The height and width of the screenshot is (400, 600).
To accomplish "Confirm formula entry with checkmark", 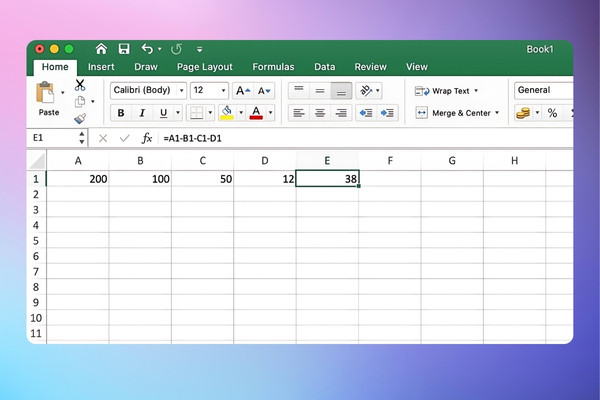I will 125,138.
